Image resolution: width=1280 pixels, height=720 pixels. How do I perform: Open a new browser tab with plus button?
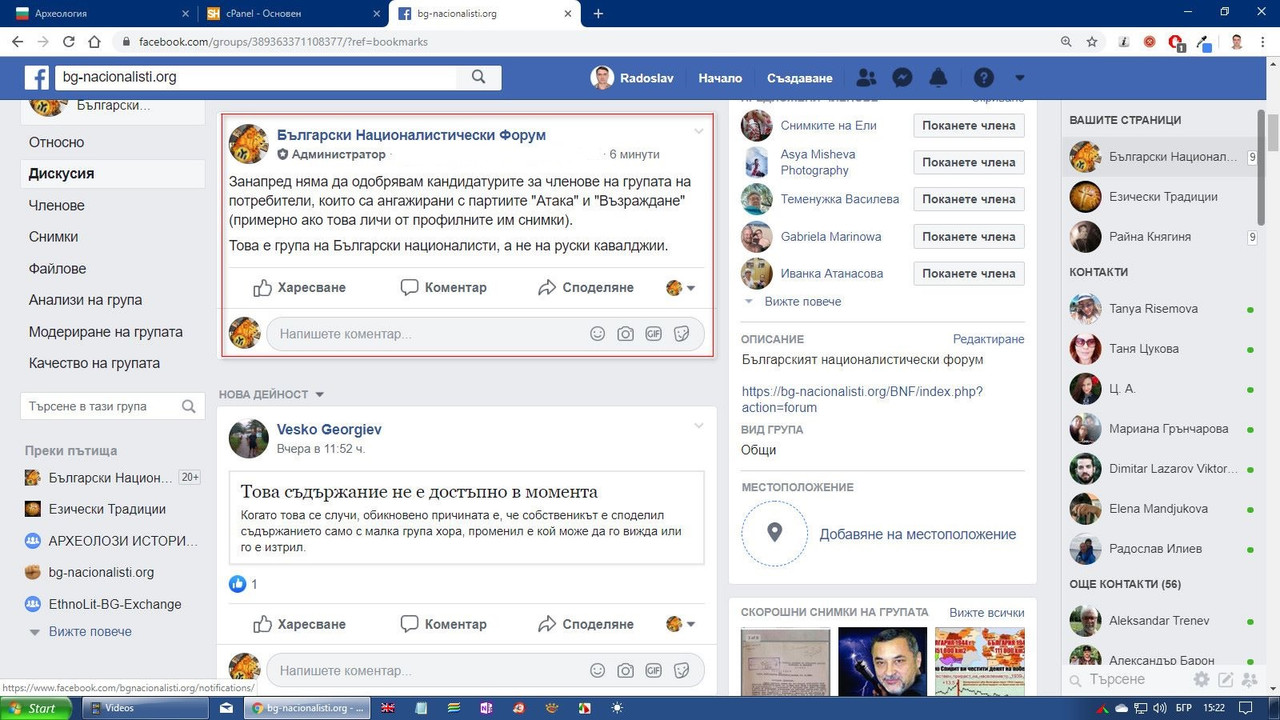(x=598, y=14)
